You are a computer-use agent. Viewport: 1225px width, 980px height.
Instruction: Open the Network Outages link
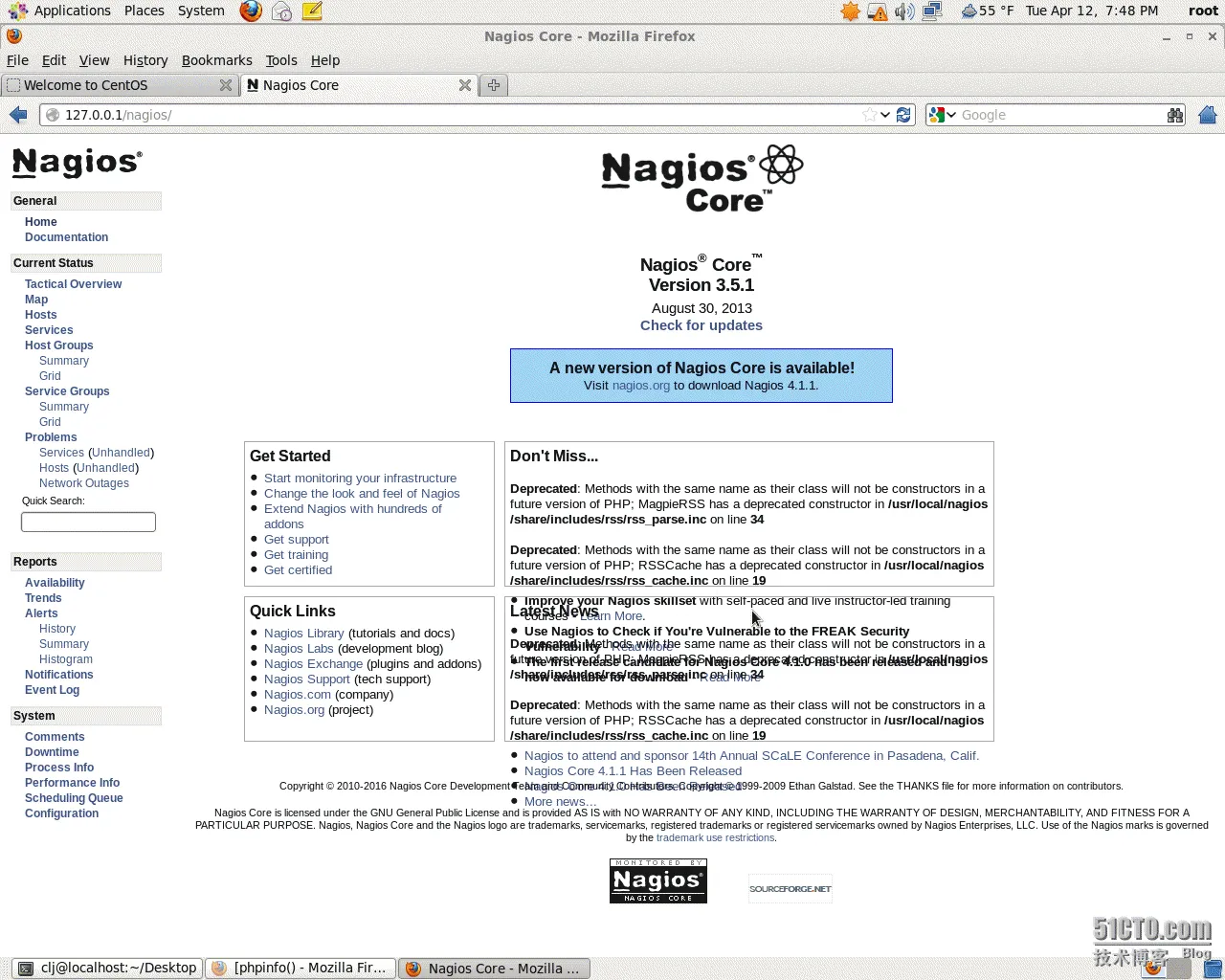tap(84, 483)
